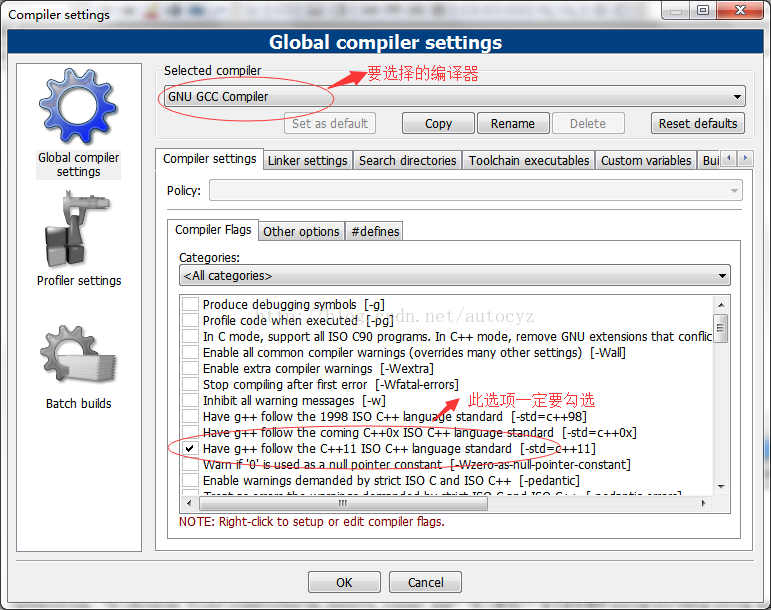Click the Cancel button

point(425,582)
